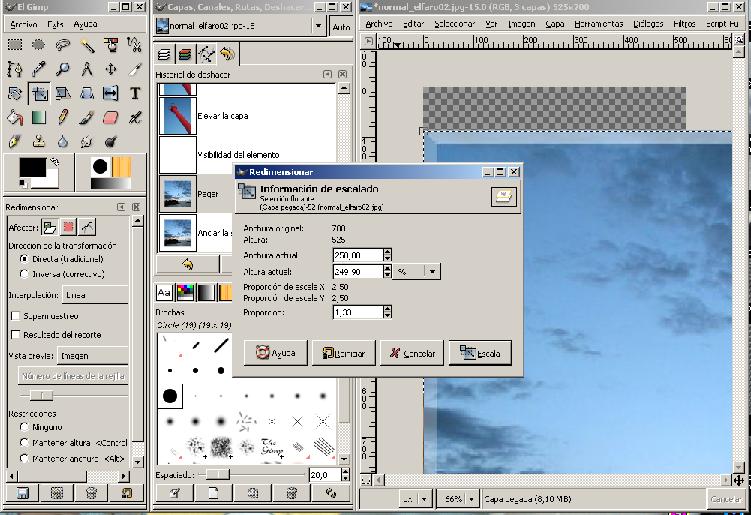This screenshot has width=751, height=515.
Task: Click the grid lines slider in tool options
Action: pyautogui.click(x=42, y=395)
